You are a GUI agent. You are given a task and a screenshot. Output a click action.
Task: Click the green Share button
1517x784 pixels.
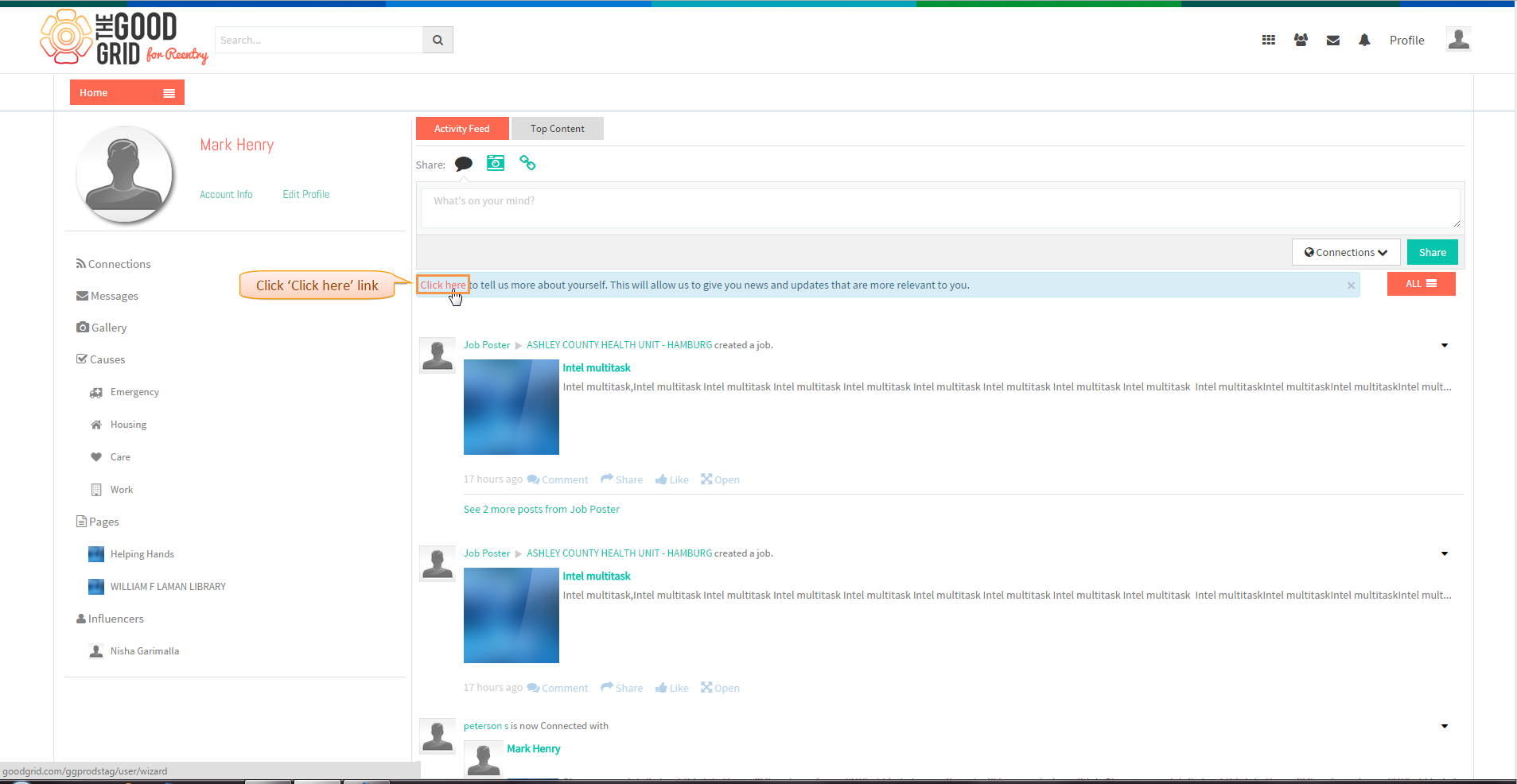(1433, 252)
